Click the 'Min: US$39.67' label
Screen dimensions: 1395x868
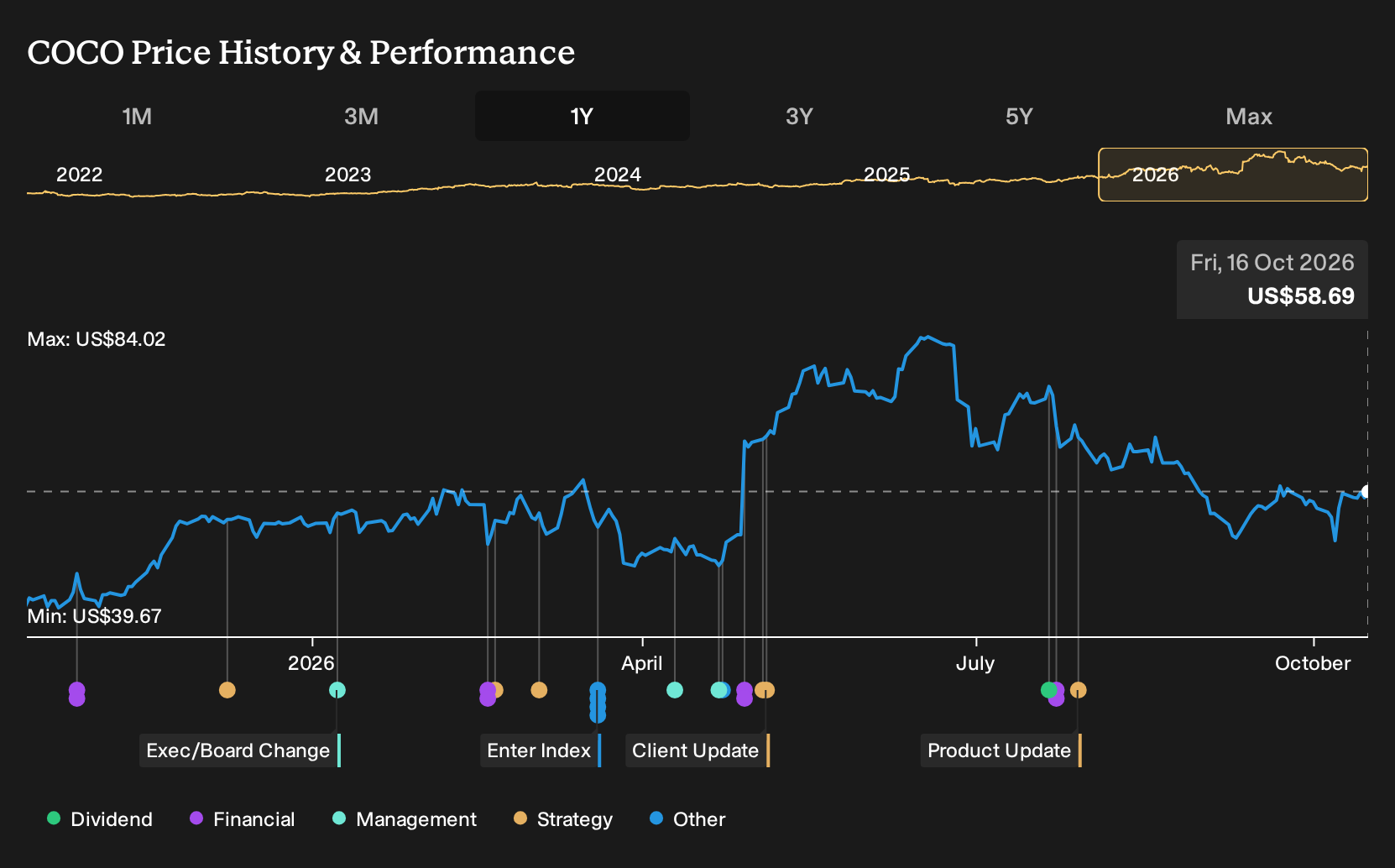coord(94,616)
